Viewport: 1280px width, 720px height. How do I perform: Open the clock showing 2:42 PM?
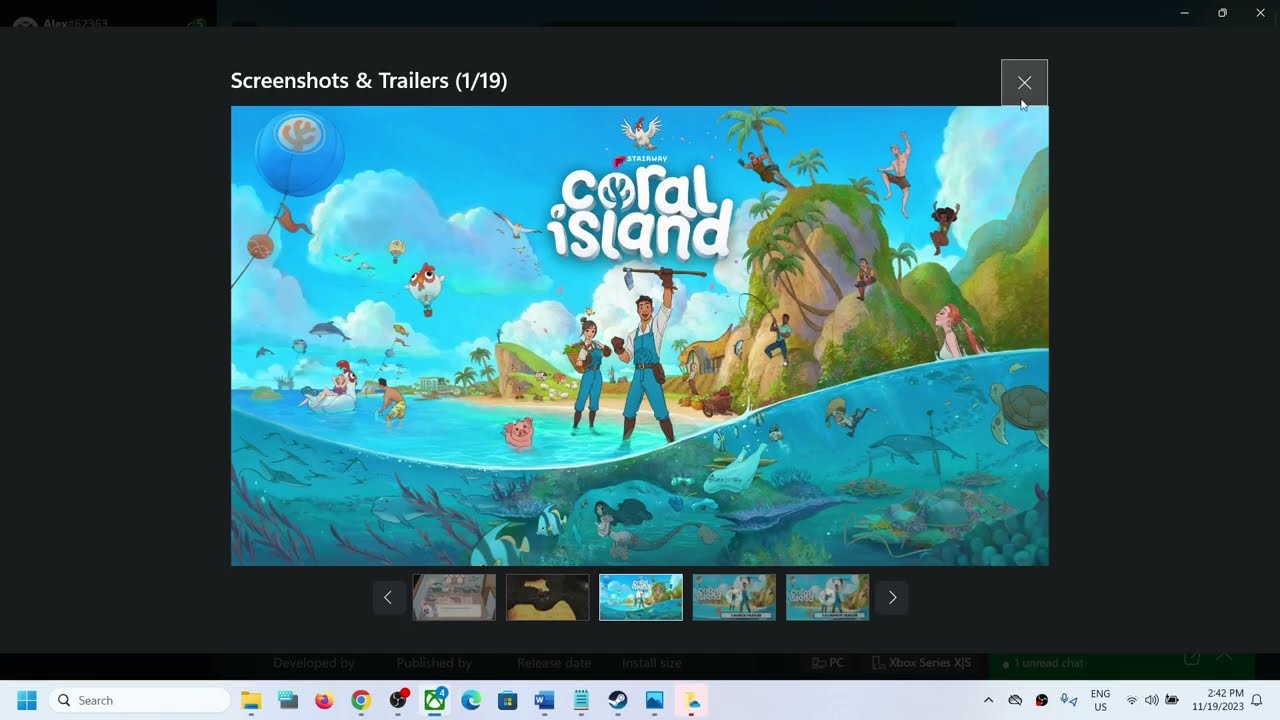(x=1217, y=700)
